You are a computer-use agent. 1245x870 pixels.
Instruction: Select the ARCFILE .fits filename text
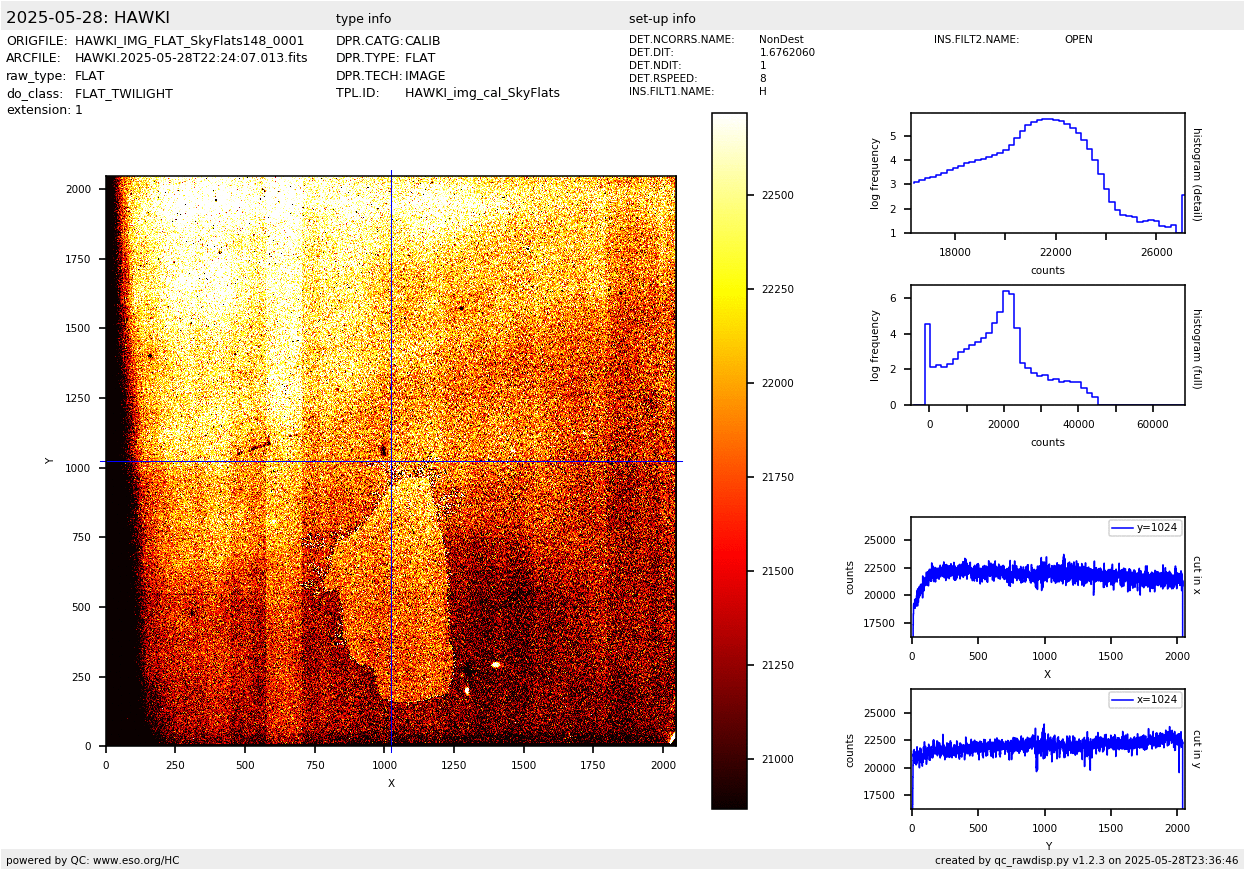pos(191,58)
